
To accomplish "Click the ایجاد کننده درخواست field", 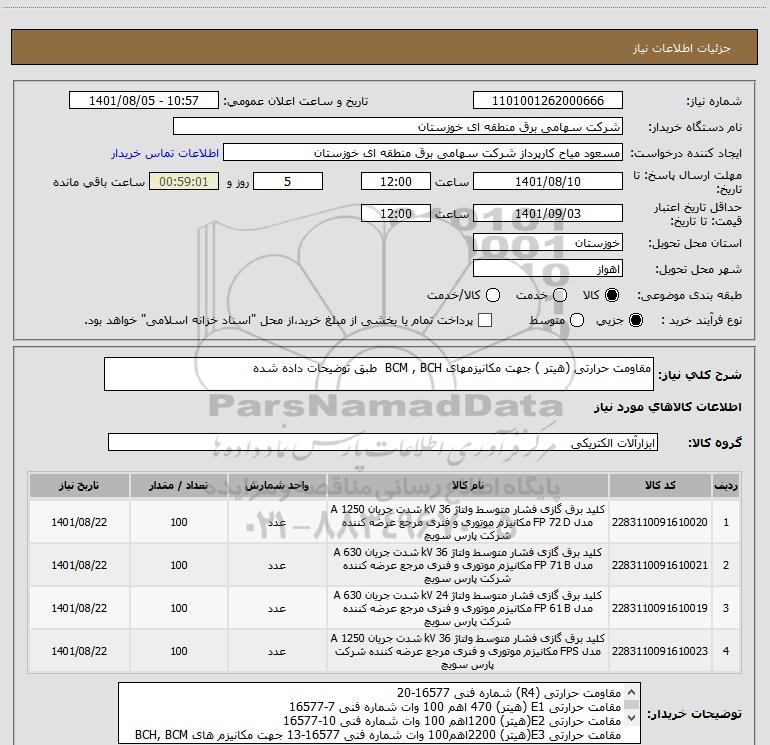I will click(x=422, y=154).
